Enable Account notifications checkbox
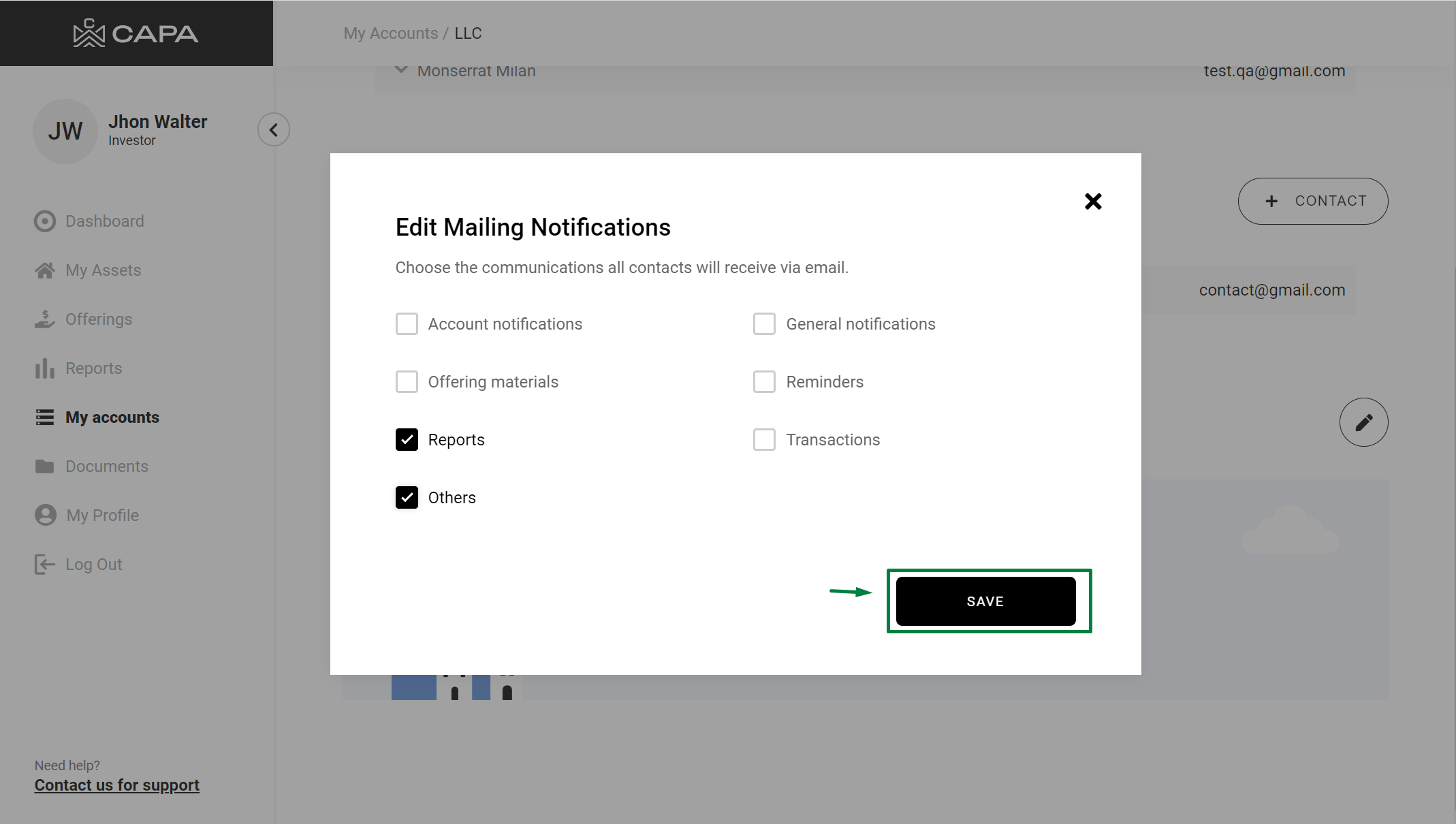This screenshot has height=824, width=1456. [407, 324]
